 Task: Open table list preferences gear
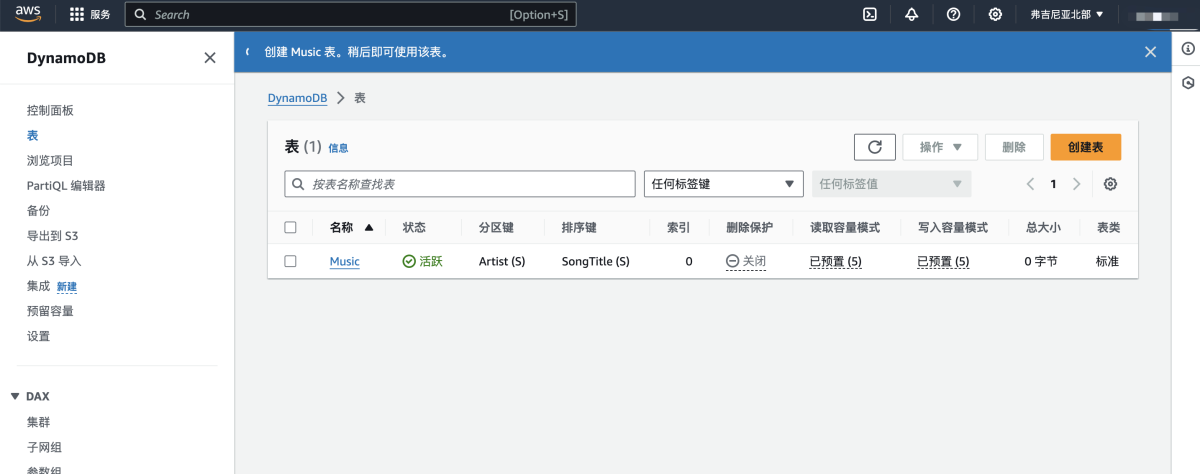click(x=1110, y=184)
